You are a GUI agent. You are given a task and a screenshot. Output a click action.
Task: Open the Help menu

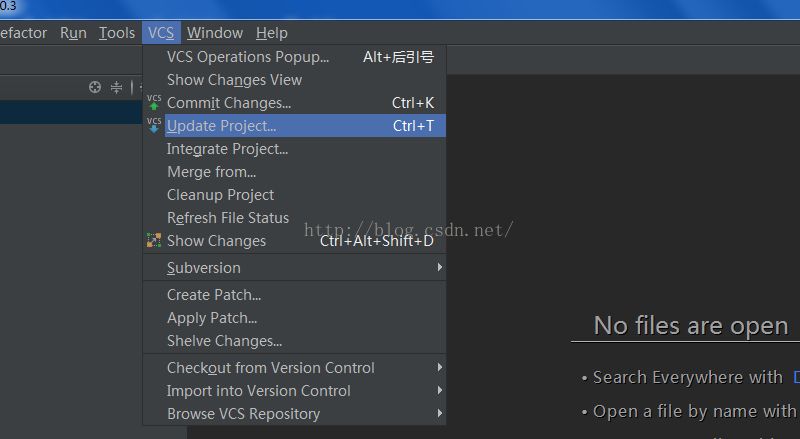[x=271, y=33]
